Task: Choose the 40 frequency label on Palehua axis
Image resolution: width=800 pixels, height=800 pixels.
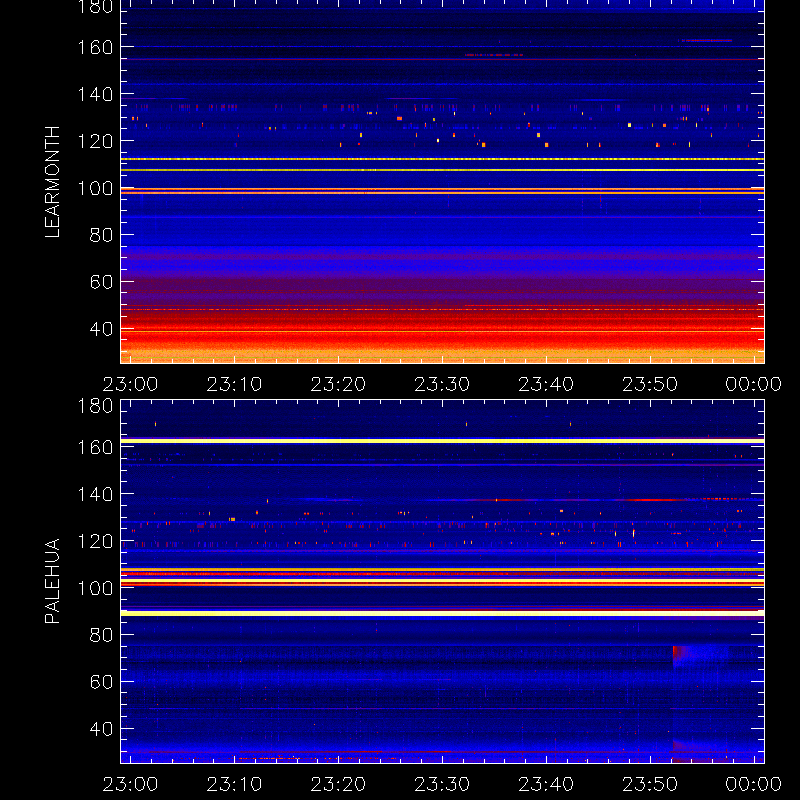Action: [102, 729]
